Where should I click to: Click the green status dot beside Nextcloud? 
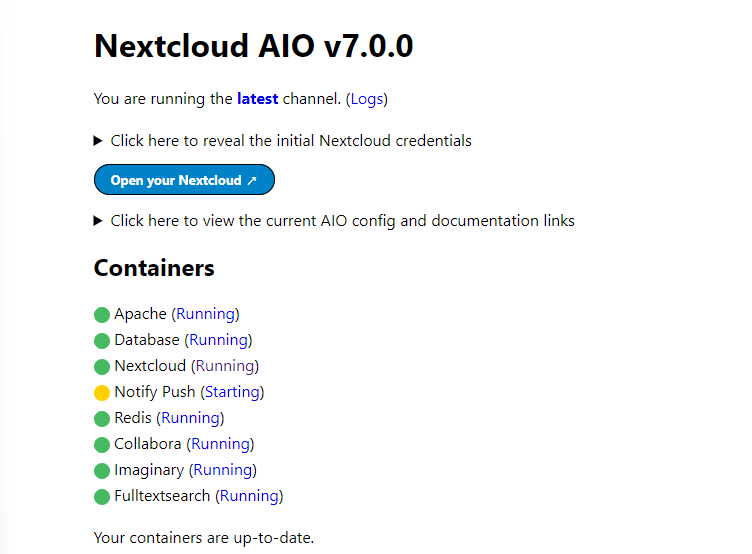(x=102, y=367)
